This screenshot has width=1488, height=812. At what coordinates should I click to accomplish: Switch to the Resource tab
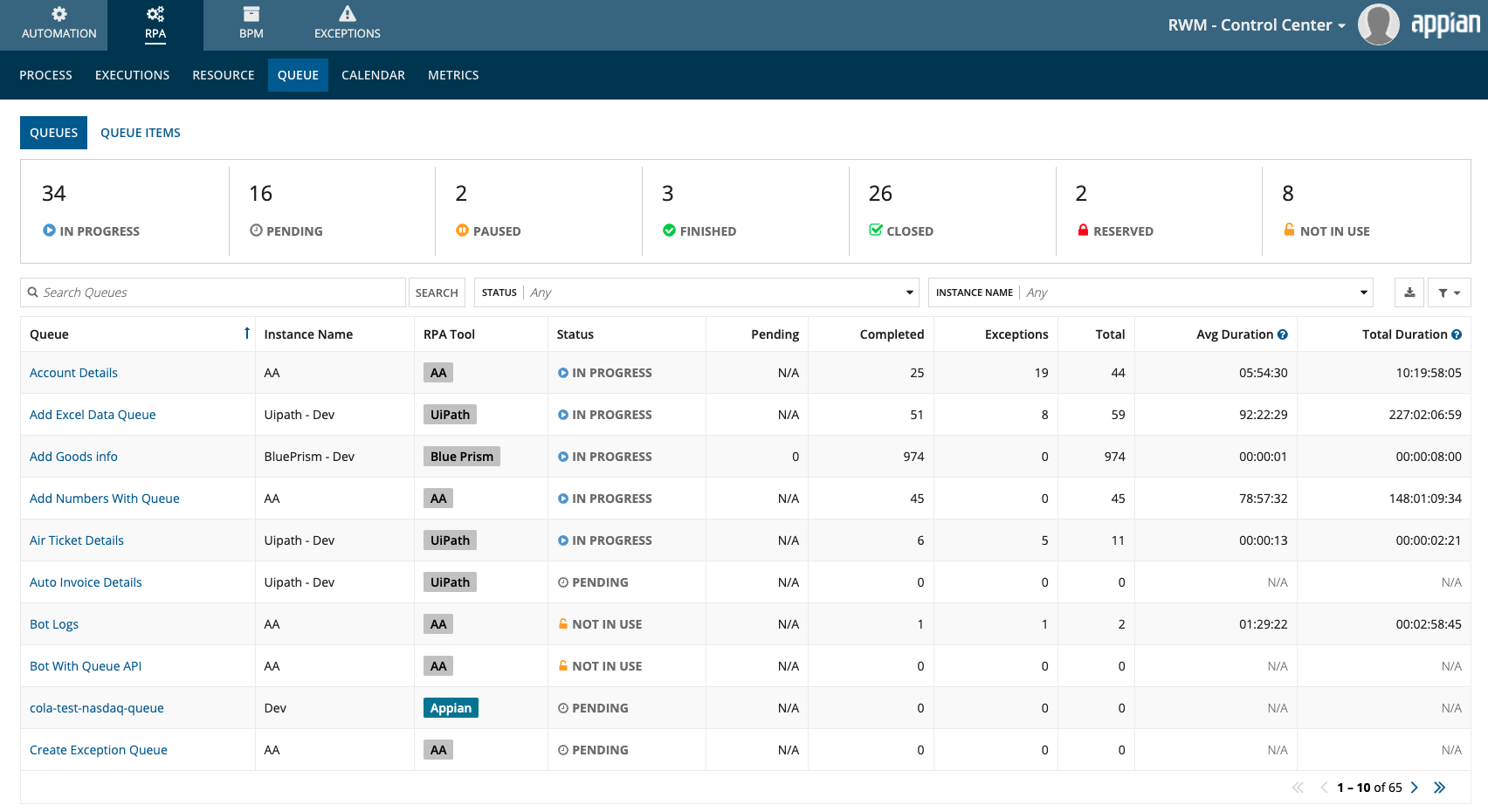click(x=224, y=75)
